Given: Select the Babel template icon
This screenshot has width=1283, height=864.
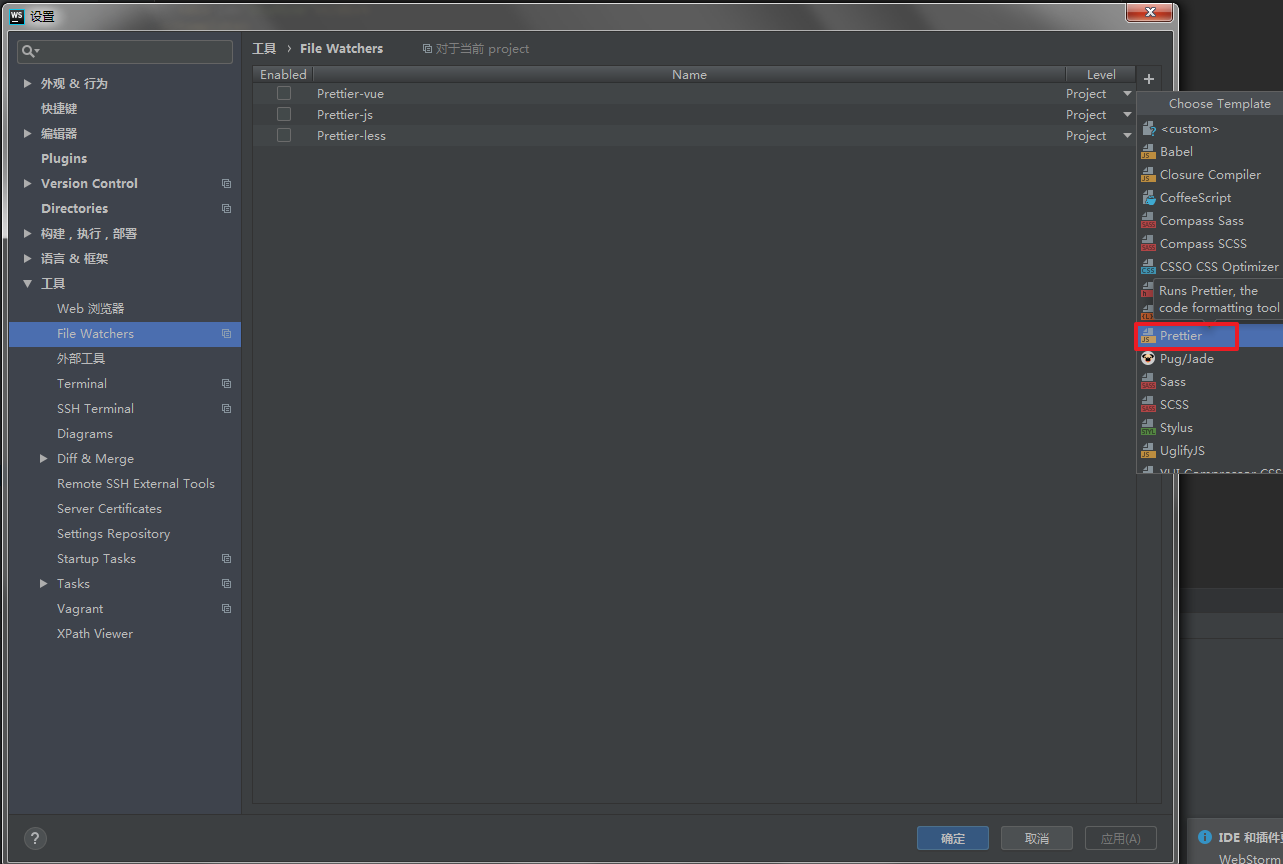Looking at the screenshot, I should point(1149,152).
